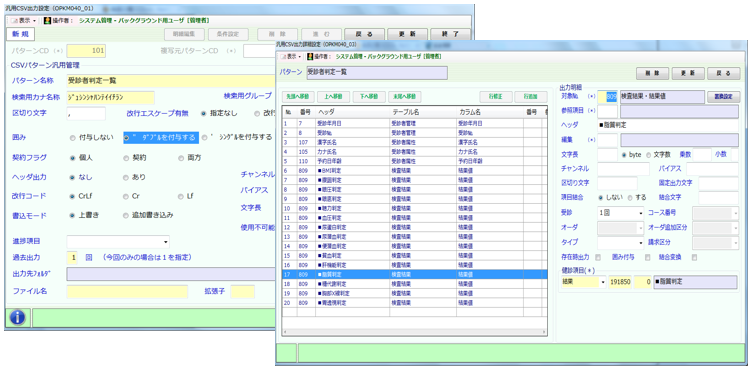
Task: Click the 拡張子 input field
Action: click(x=243, y=292)
